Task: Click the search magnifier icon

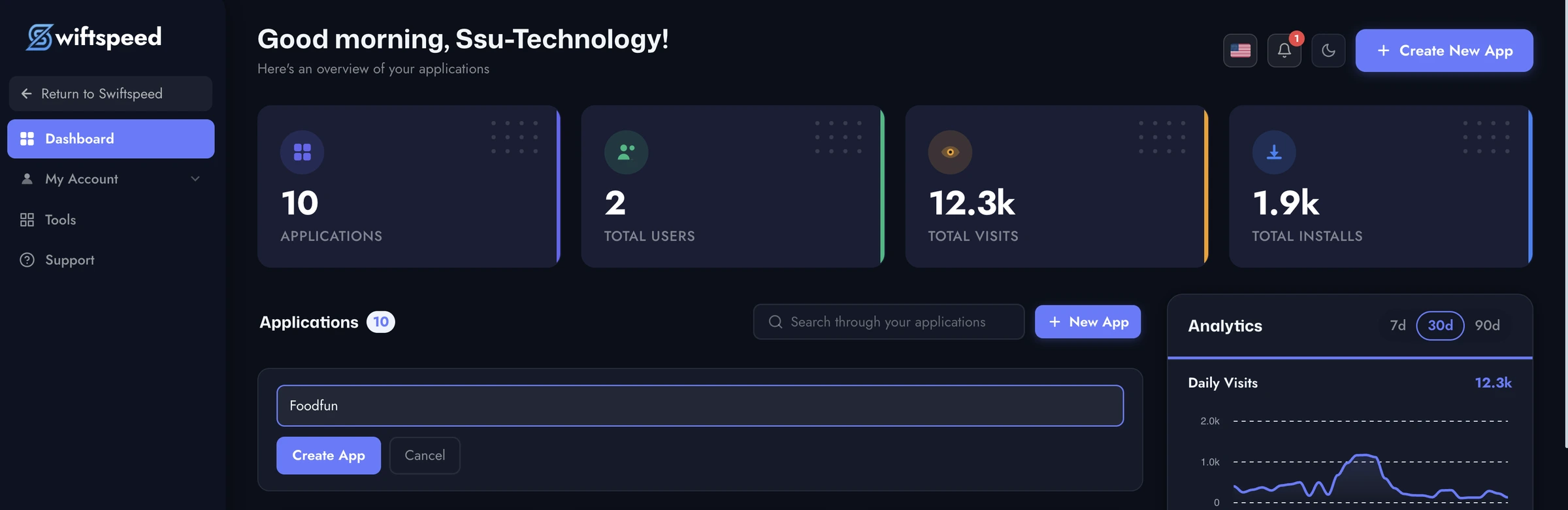Action: pyautogui.click(x=776, y=322)
